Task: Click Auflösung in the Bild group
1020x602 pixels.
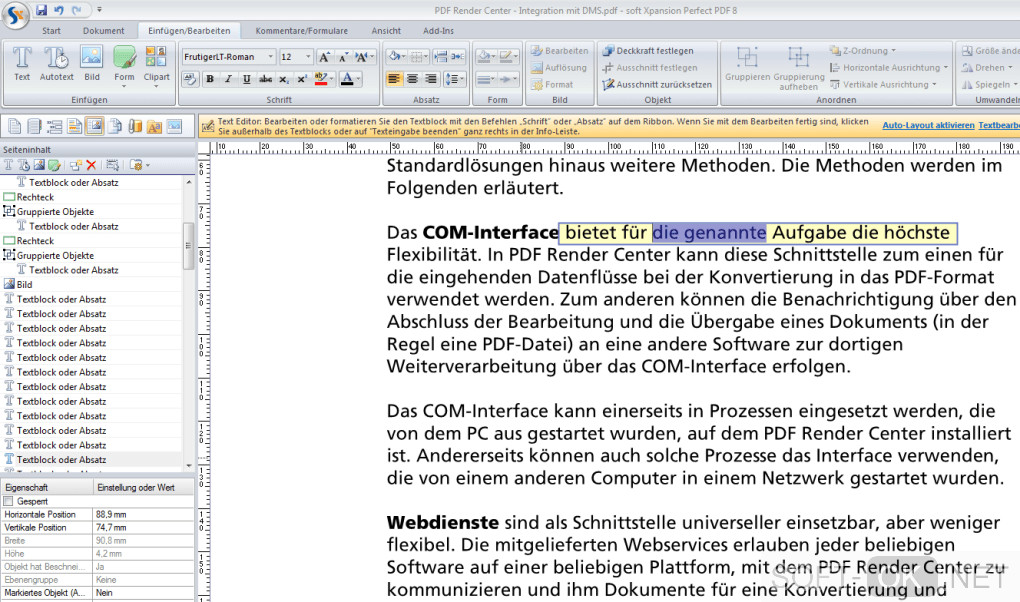Action: coord(559,68)
